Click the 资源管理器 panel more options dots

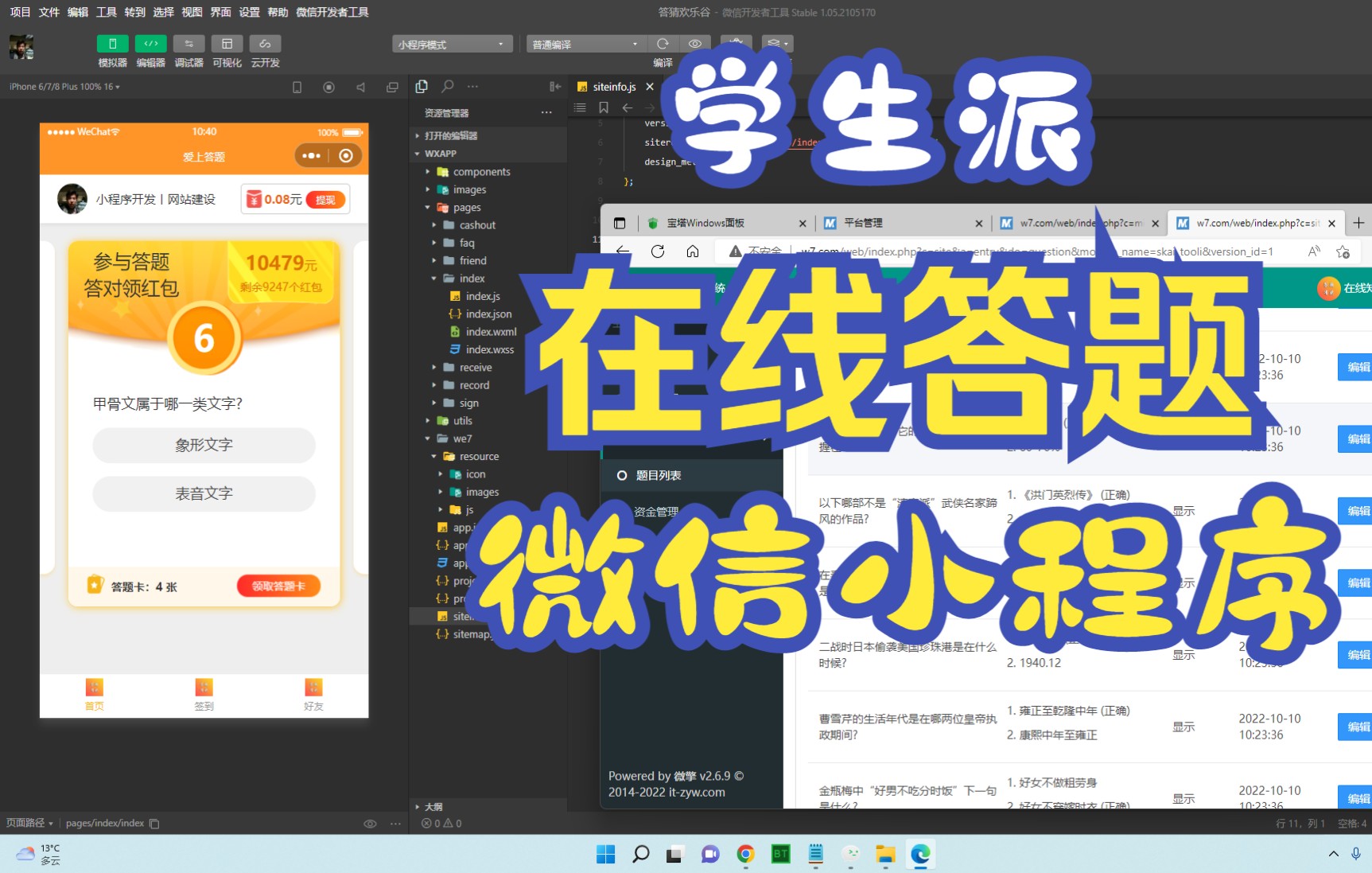click(546, 113)
